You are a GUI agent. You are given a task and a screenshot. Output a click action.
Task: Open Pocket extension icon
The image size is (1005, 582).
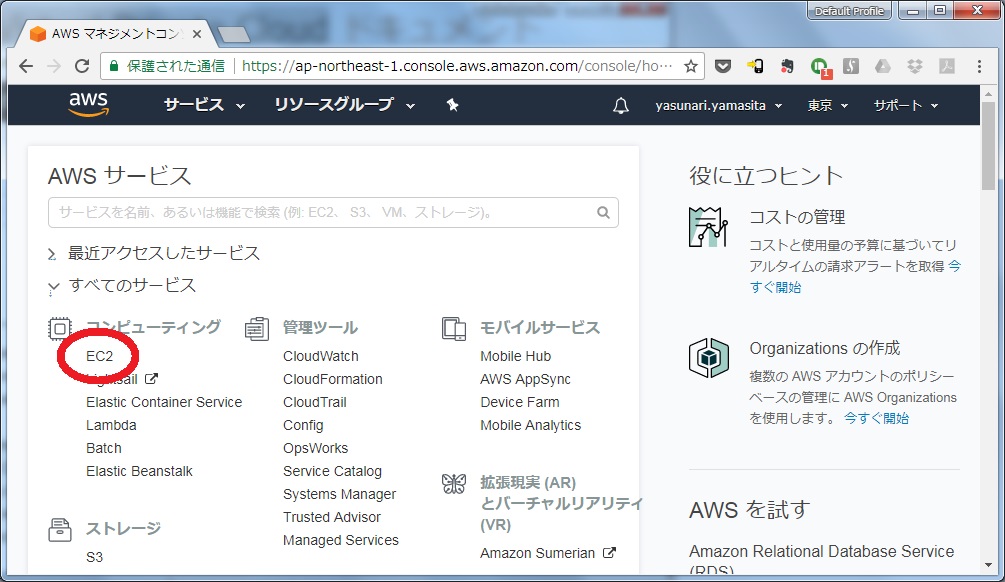[723, 66]
